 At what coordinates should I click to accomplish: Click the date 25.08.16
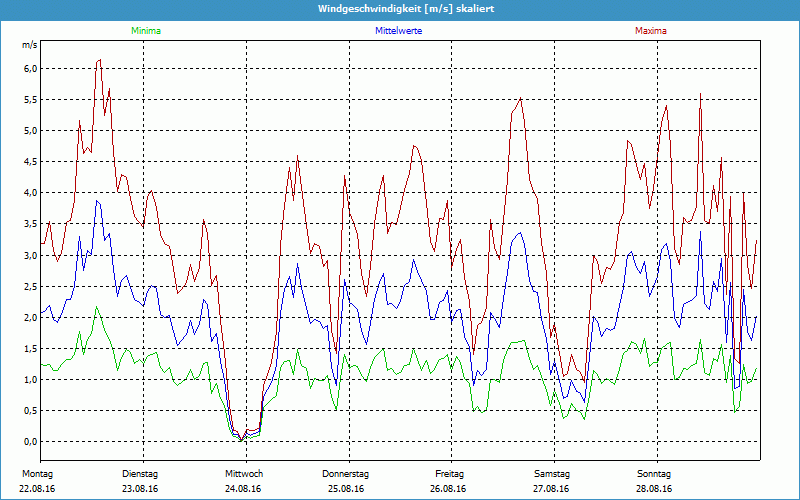pos(346,489)
